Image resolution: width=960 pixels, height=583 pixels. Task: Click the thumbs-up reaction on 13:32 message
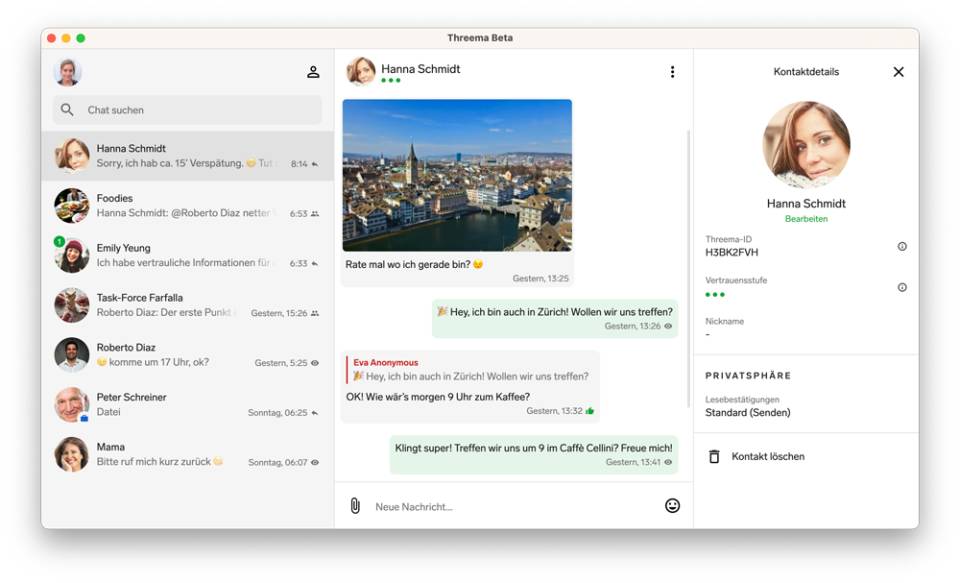click(590, 411)
